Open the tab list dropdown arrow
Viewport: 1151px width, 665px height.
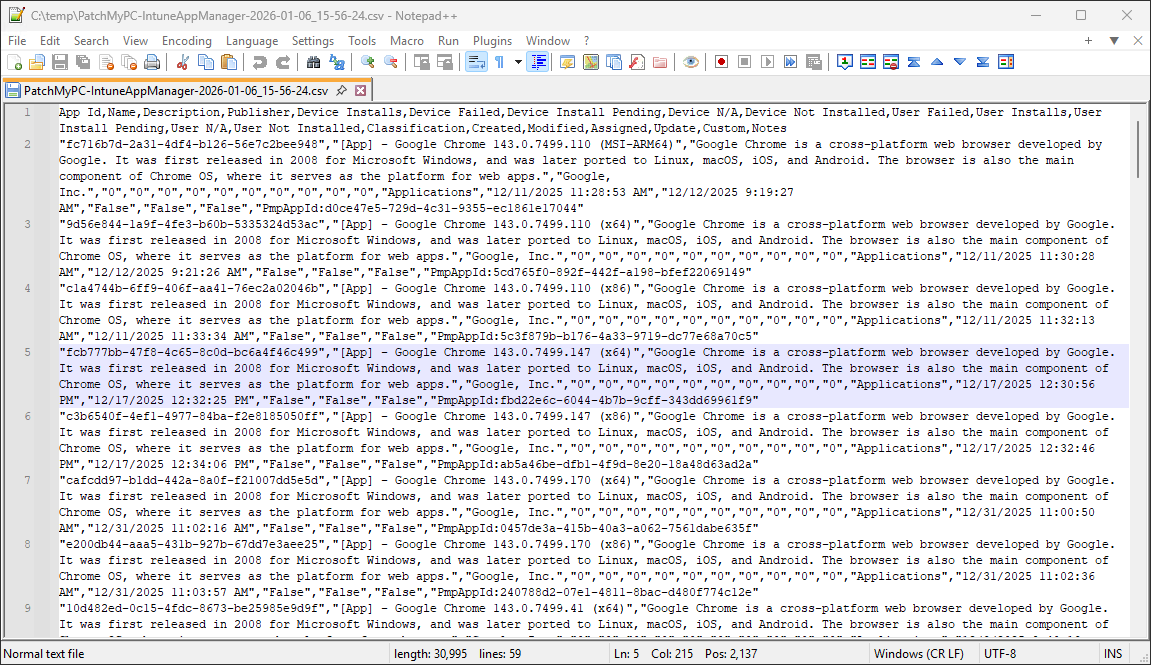[x=1113, y=41]
